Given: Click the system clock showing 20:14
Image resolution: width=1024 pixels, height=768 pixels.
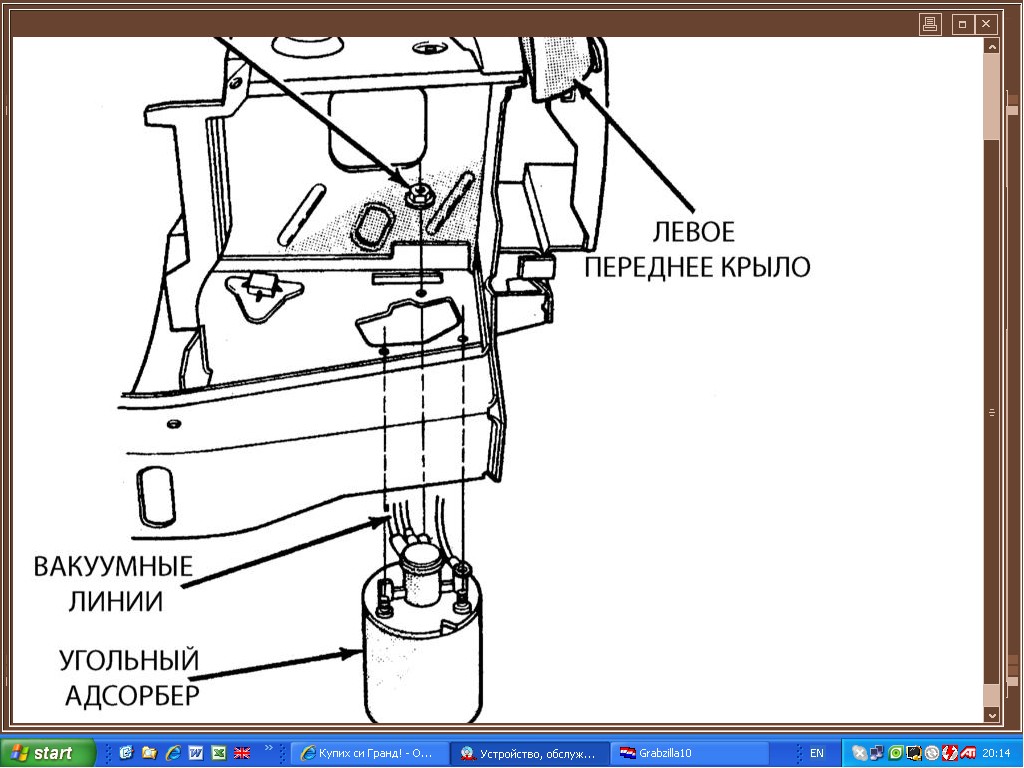Looking at the screenshot, I should (996, 752).
